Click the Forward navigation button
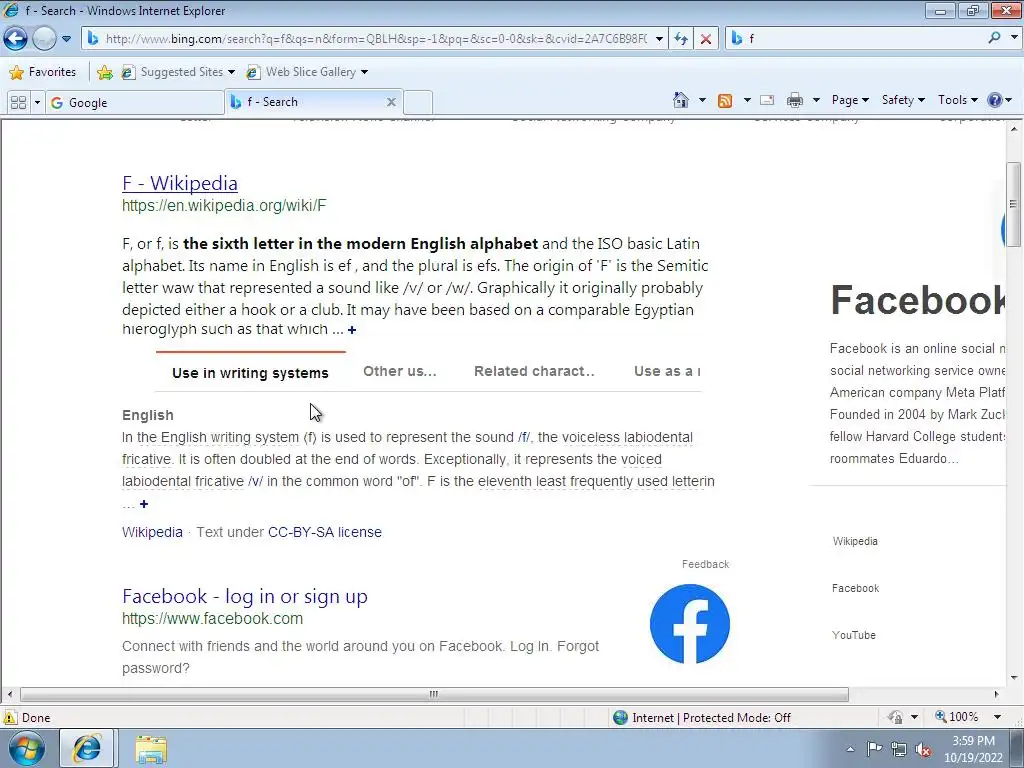 click(44, 39)
